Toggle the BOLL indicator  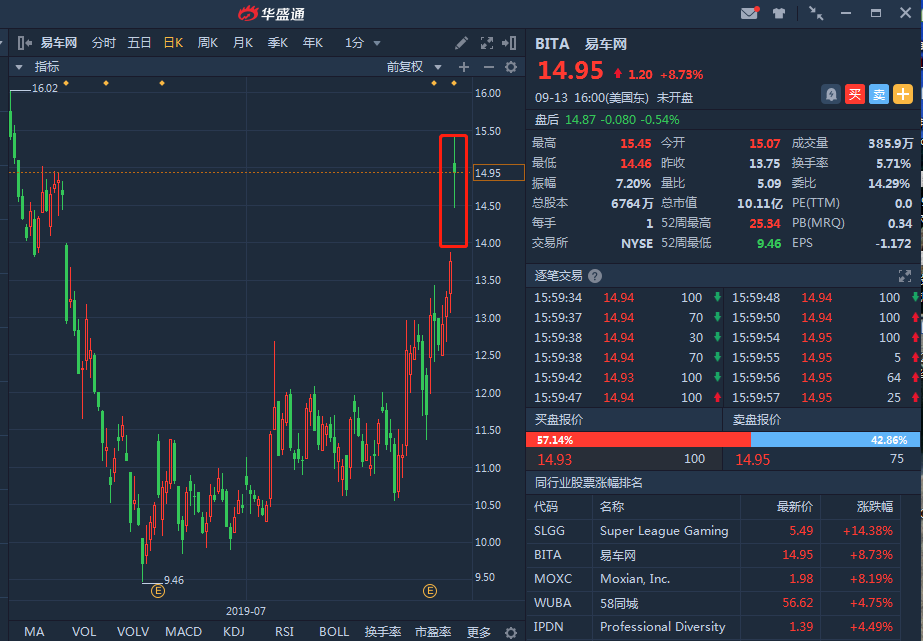334,632
